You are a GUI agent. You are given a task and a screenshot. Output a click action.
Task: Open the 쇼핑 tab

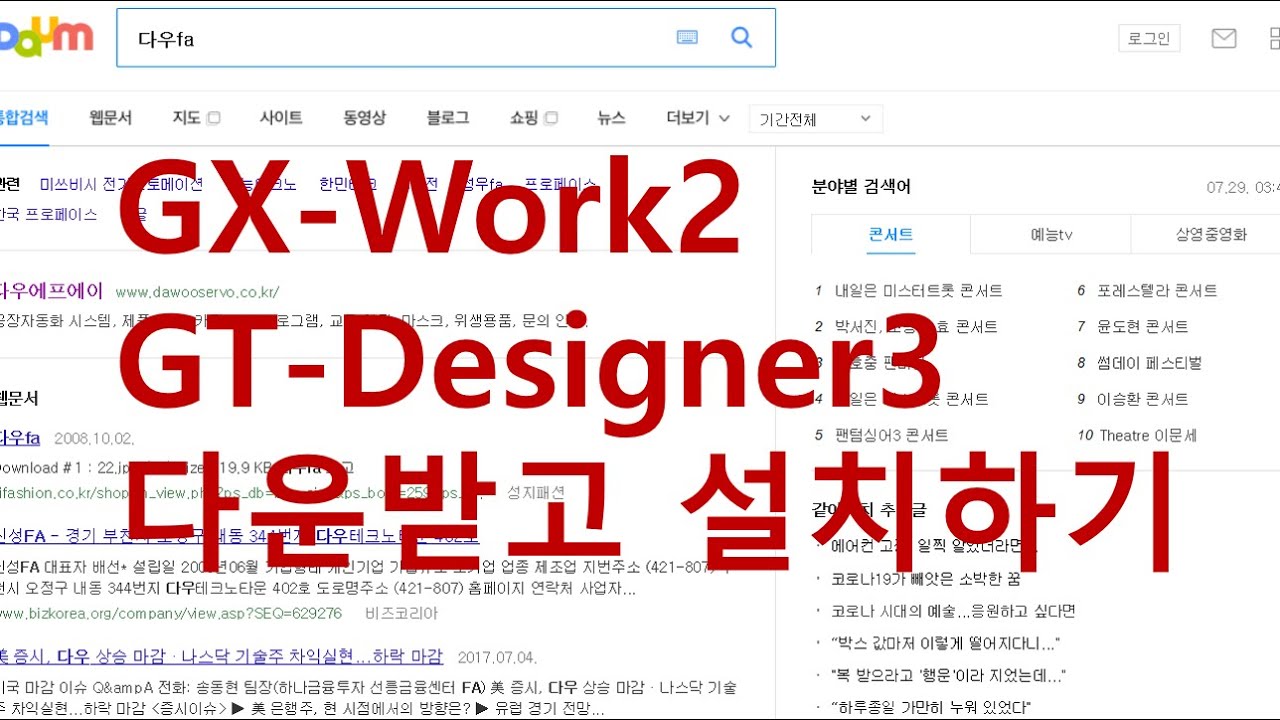(x=524, y=118)
